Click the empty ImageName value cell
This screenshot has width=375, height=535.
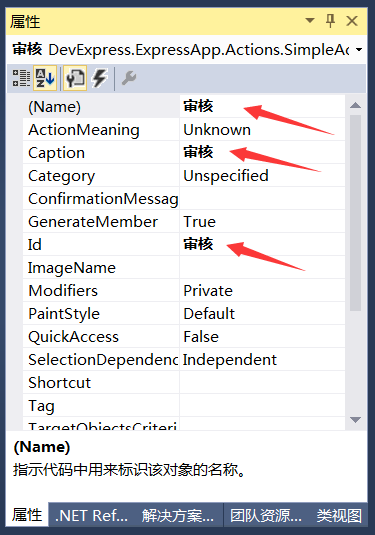coord(262,268)
